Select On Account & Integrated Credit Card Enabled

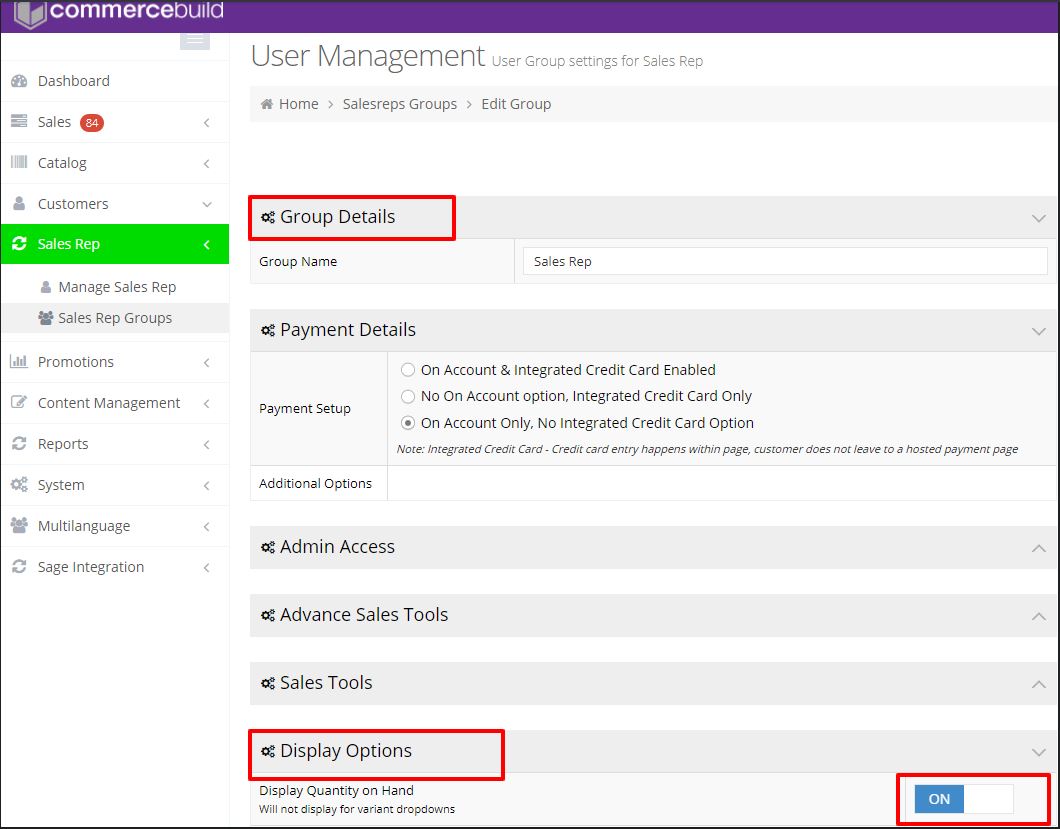coord(408,370)
